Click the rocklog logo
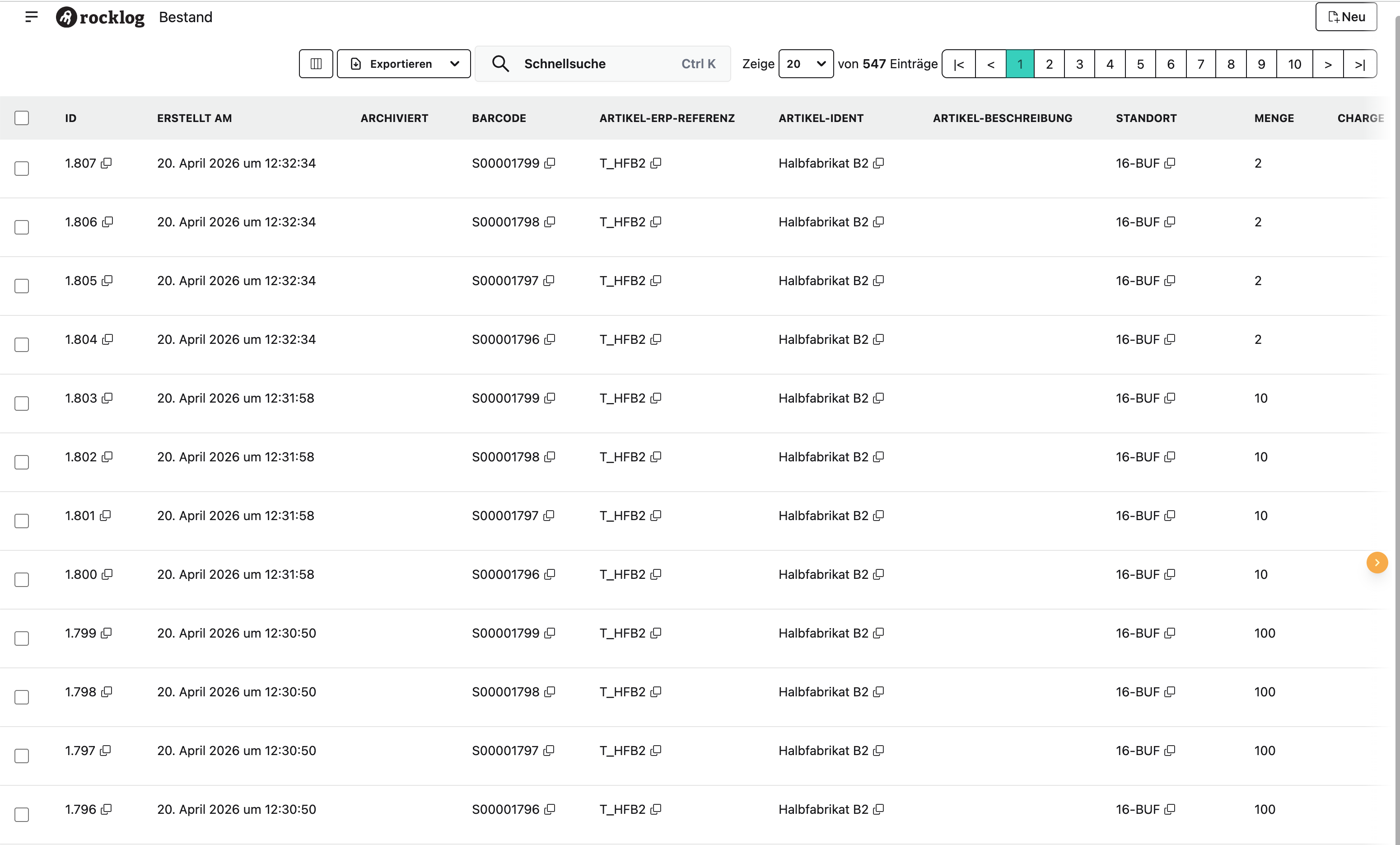 [x=100, y=17]
